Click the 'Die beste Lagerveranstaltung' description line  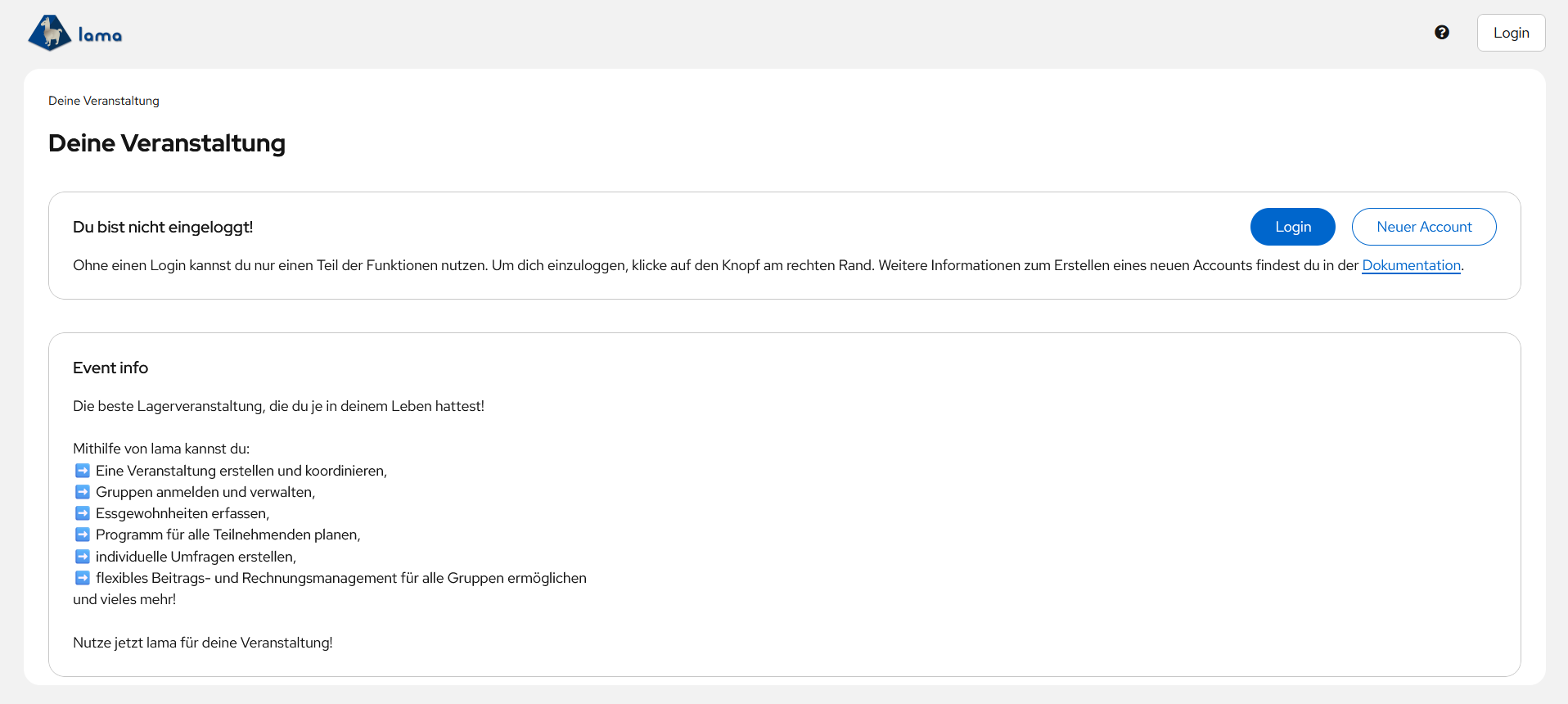point(278,406)
